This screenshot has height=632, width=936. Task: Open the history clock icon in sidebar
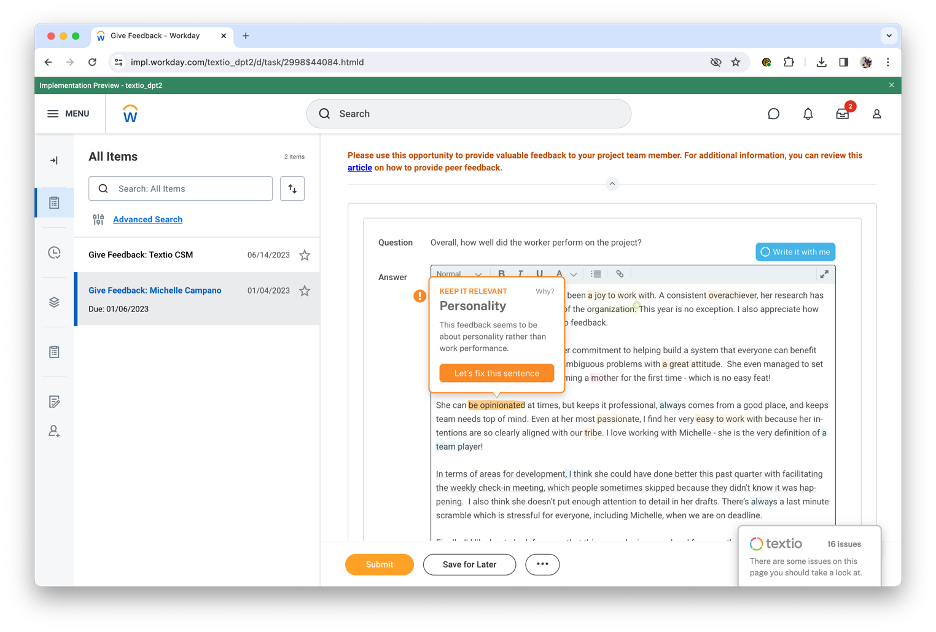click(54, 252)
